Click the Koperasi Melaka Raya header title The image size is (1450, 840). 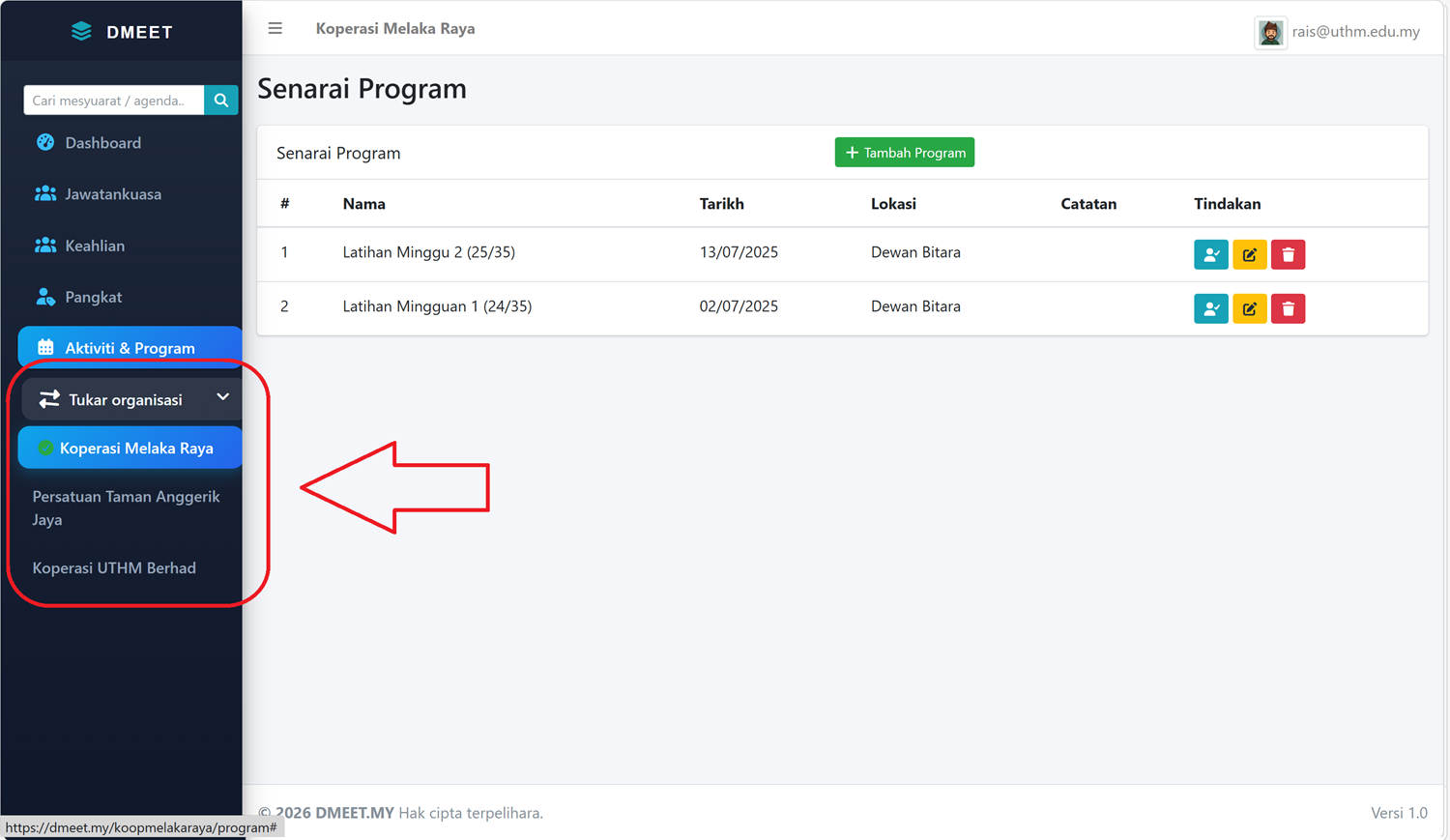tap(395, 29)
